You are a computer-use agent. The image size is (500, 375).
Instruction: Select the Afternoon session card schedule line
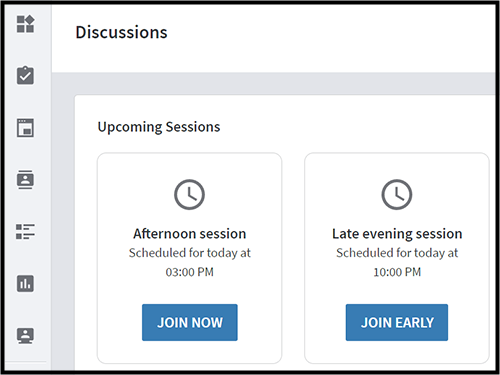(190, 253)
